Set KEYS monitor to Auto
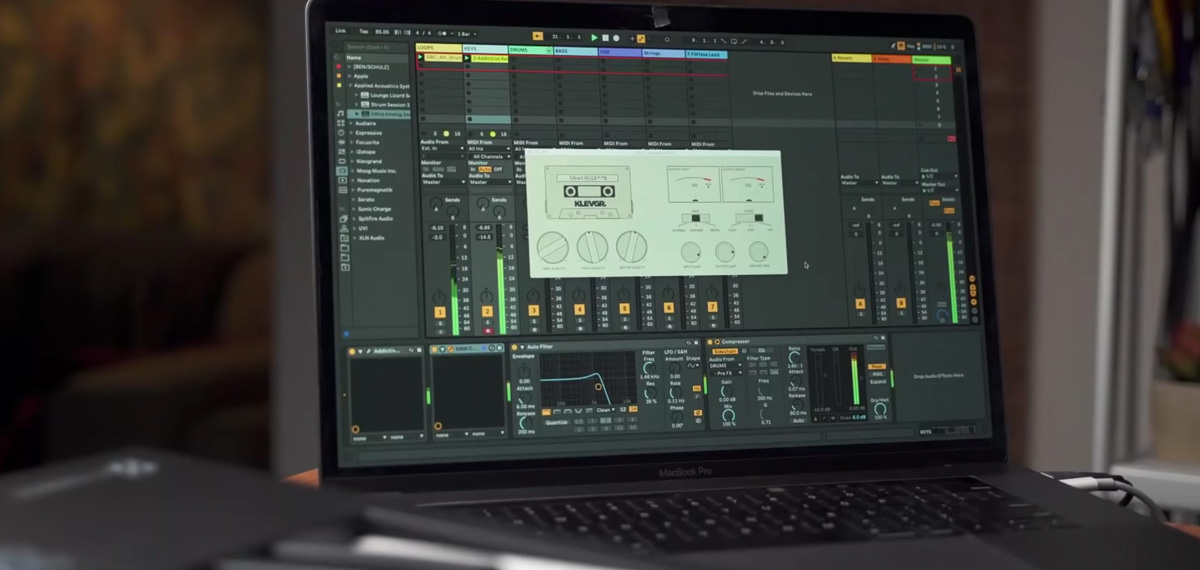Screen dimensions: 1200x570 click(486, 170)
